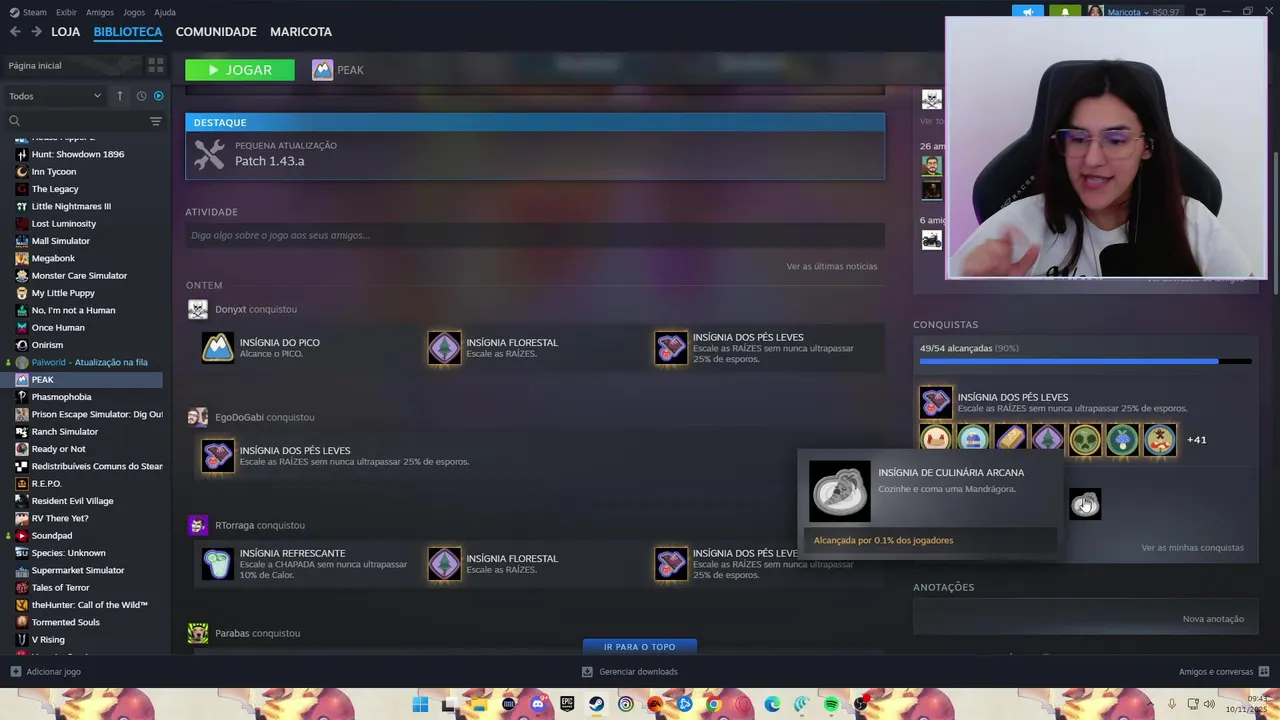Create a Nova anotação note
Image resolution: width=1280 pixels, height=720 pixels.
(1213, 619)
